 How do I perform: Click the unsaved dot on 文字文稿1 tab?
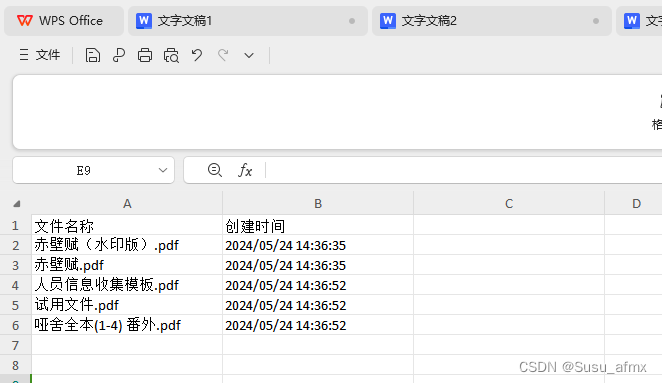352,21
